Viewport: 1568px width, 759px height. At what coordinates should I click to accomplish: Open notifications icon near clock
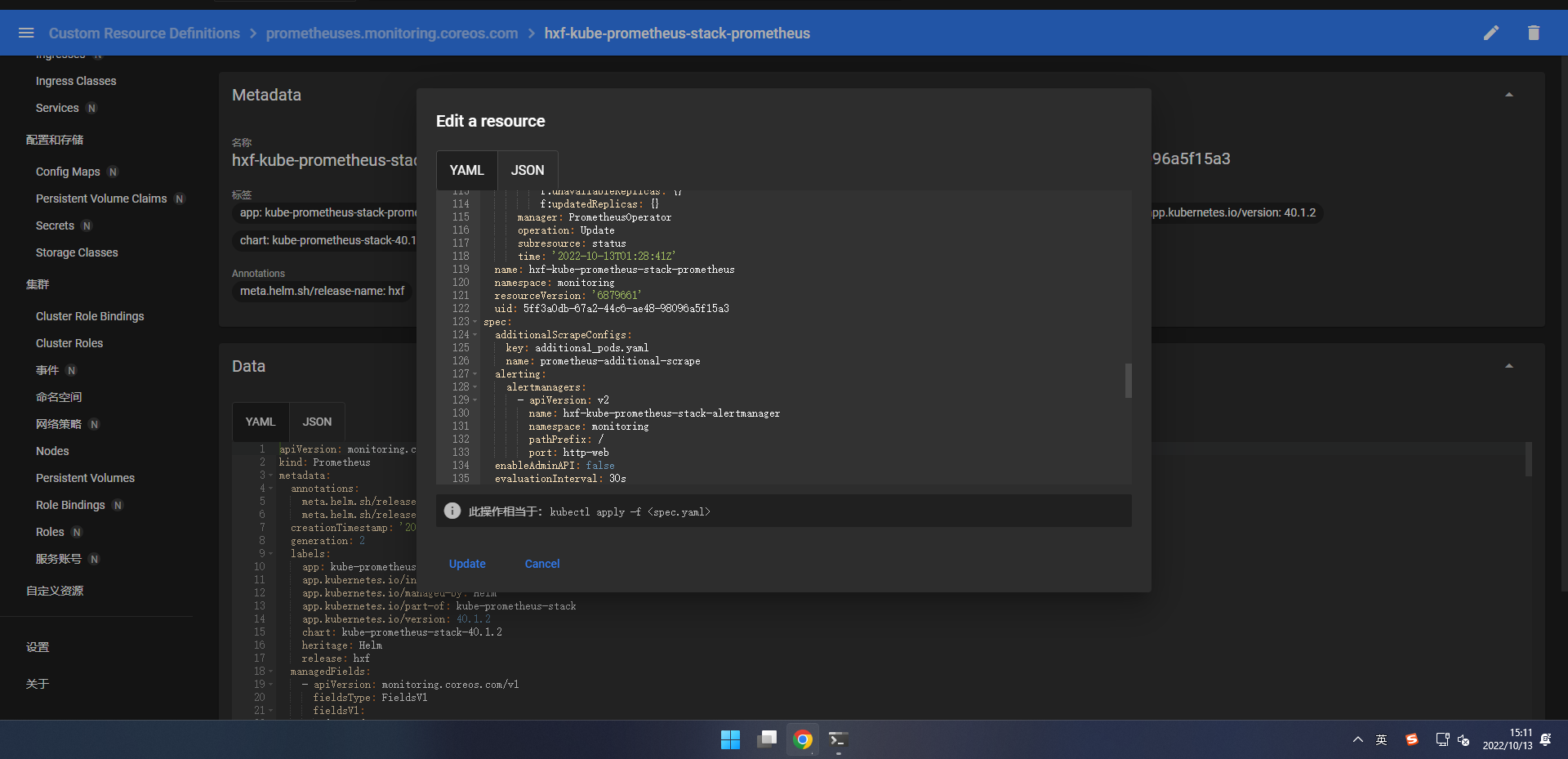[1546, 739]
